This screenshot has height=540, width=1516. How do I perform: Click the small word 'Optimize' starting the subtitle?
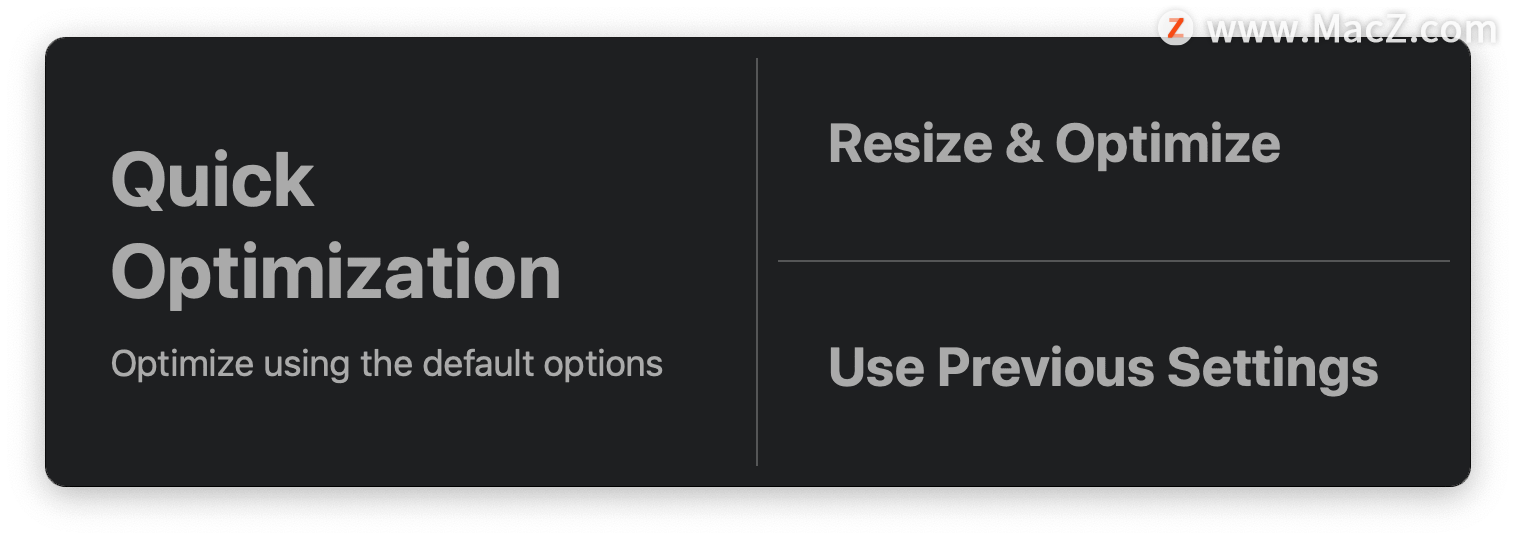[182, 364]
